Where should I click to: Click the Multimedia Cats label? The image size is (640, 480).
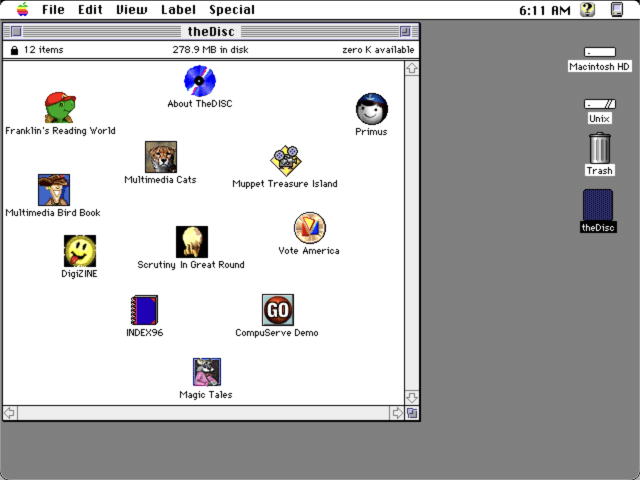tap(160, 180)
